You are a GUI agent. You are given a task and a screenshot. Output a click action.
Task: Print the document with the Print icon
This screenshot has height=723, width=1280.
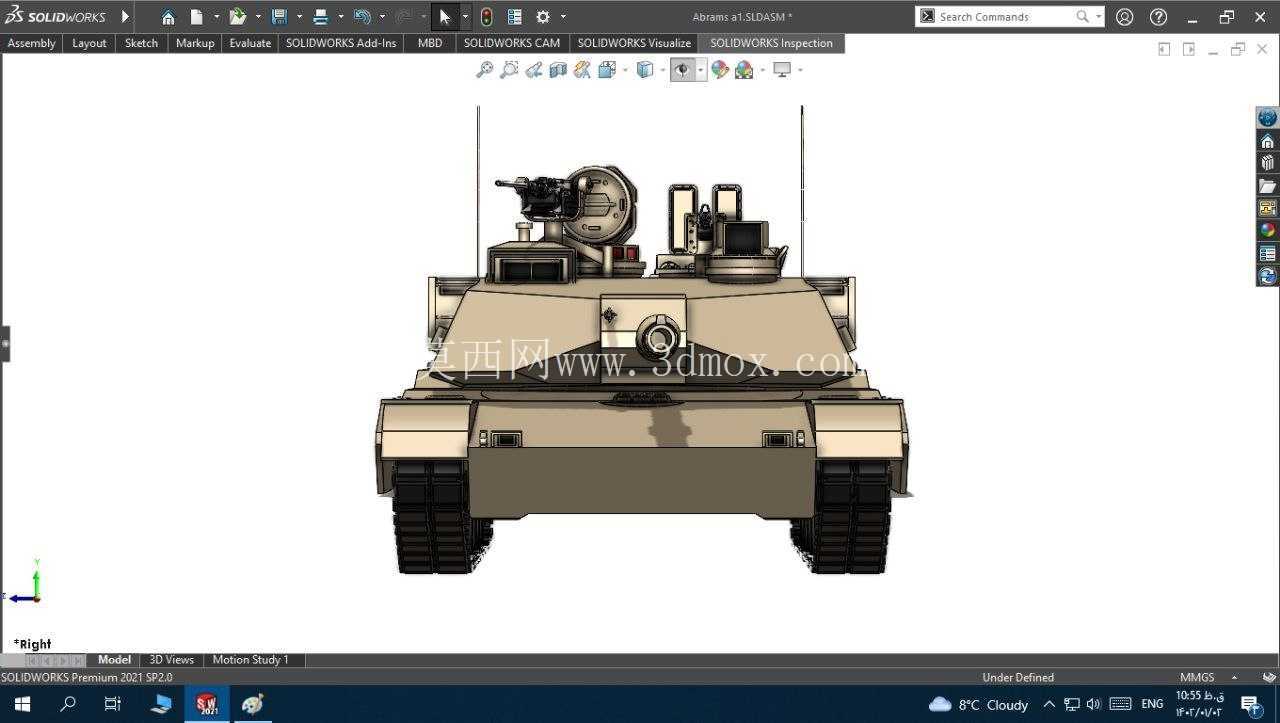coord(321,17)
